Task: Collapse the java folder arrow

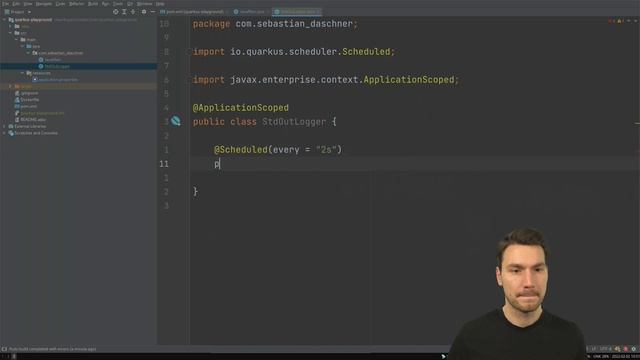Action: (x=22, y=46)
